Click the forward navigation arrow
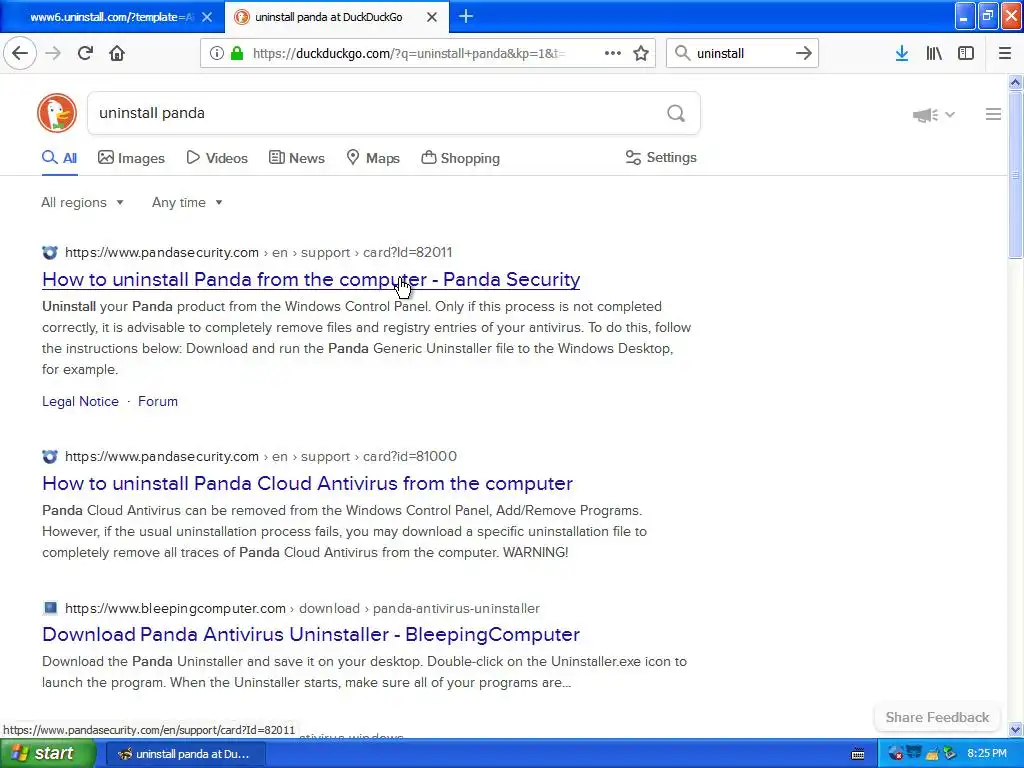 point(53,53)
